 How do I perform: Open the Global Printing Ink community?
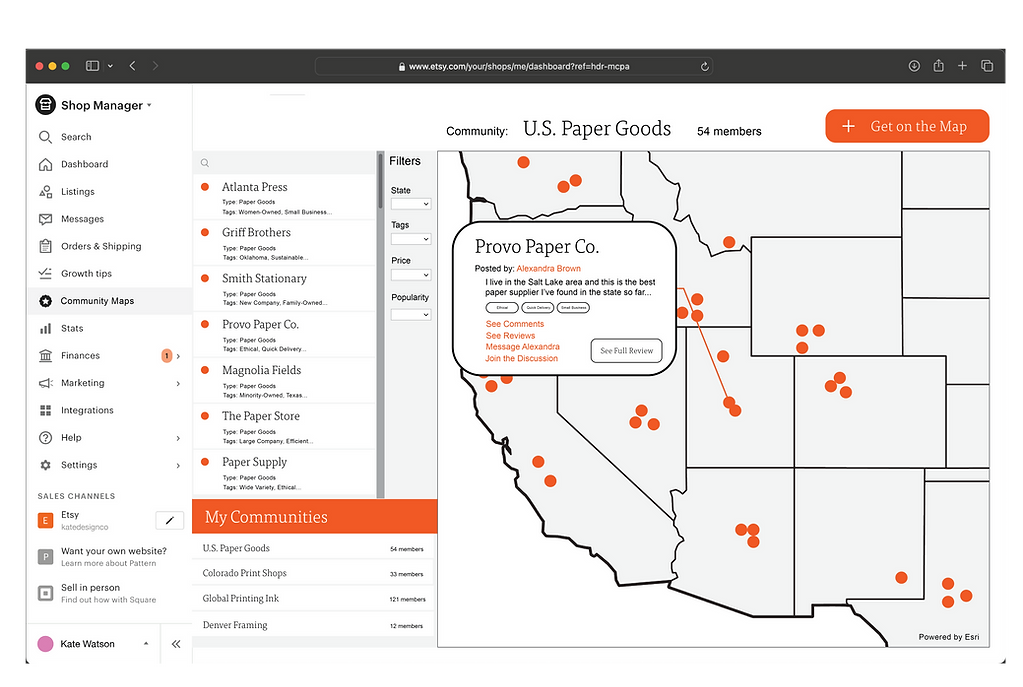click(x=314, y=598)
